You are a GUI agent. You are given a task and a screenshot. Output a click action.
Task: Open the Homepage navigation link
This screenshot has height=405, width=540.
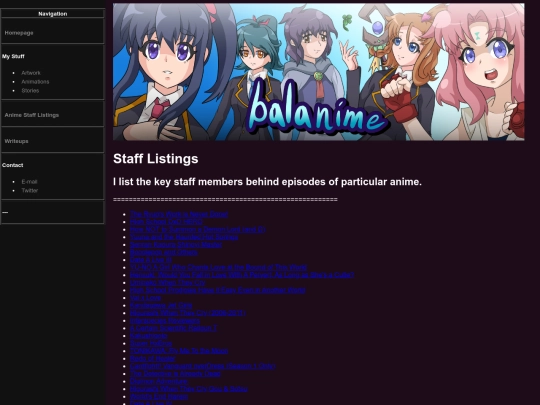coord(19,33)
